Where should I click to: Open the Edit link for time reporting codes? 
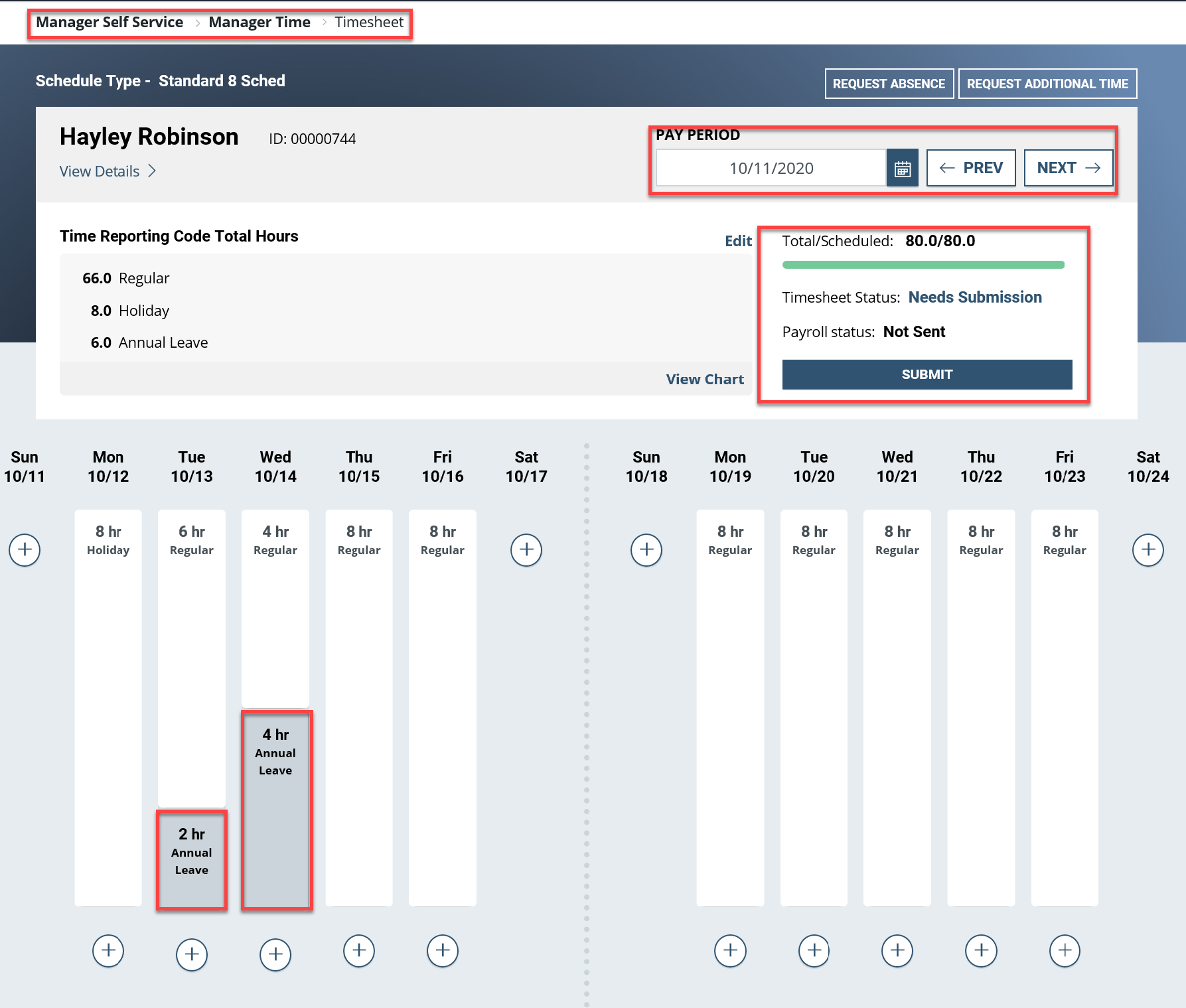738,241
